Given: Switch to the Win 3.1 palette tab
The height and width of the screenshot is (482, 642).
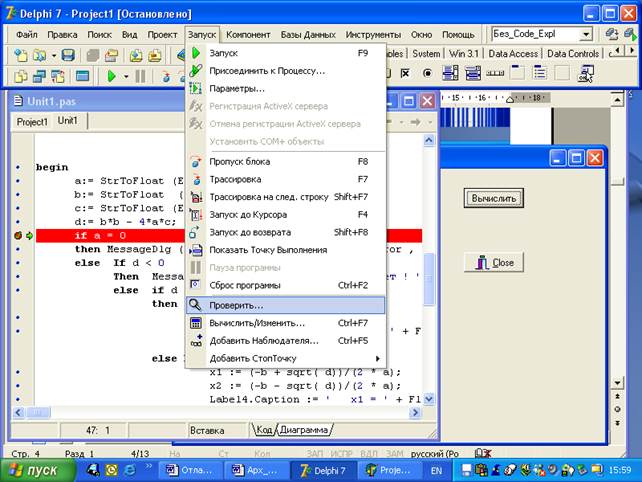Looking at the screenshot, I should click(463, 54).
